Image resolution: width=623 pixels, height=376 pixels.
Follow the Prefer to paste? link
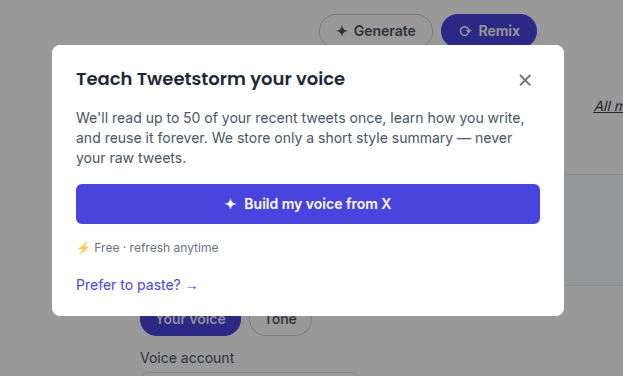[x=137, y=285]
